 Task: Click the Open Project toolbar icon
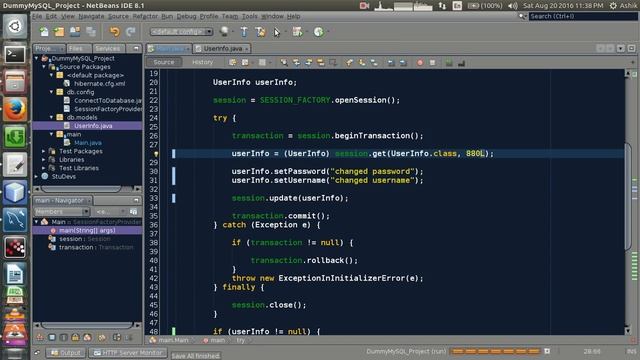tap(75, 32)
